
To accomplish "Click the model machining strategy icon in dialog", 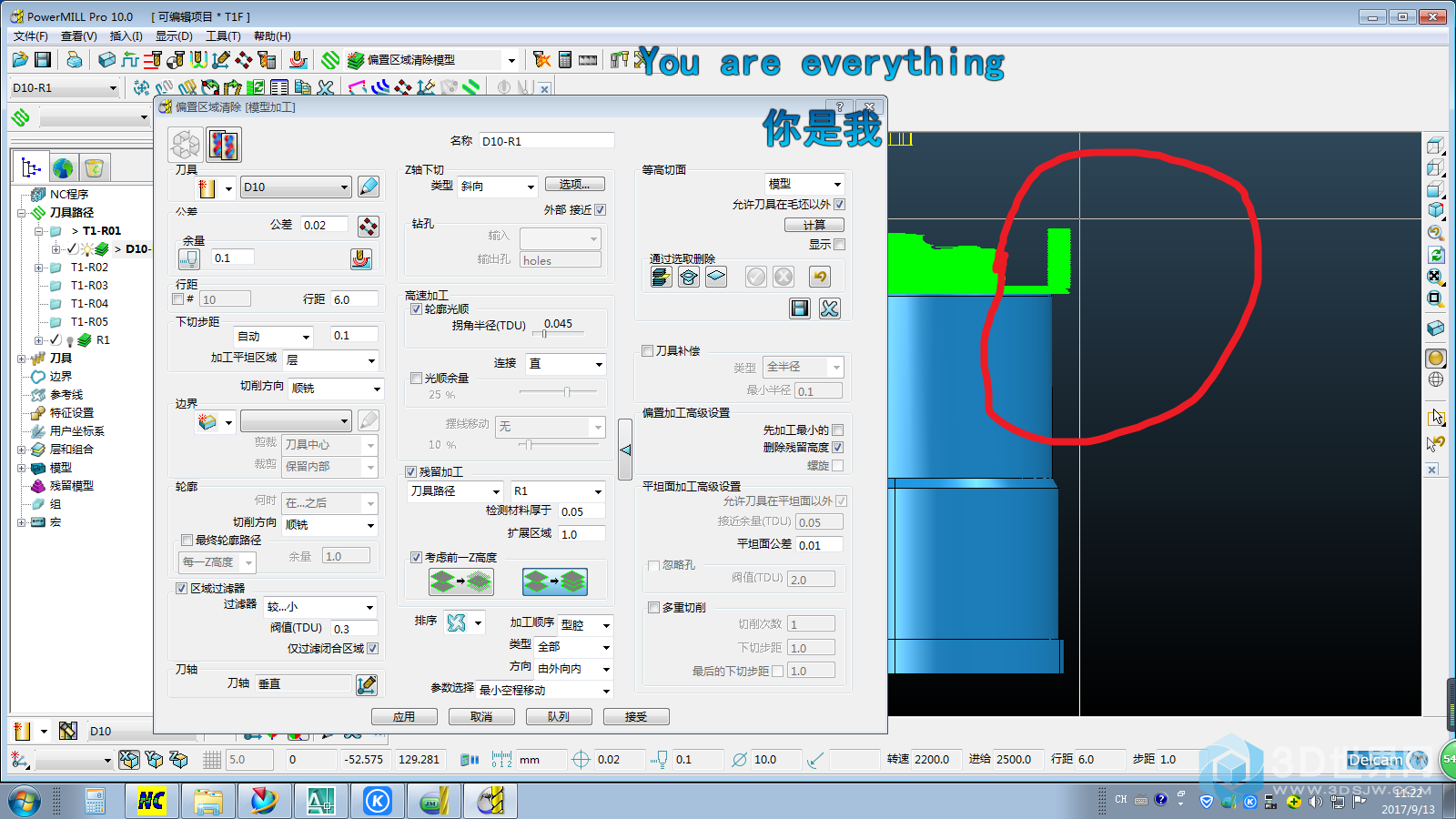I will click(224, 145).
